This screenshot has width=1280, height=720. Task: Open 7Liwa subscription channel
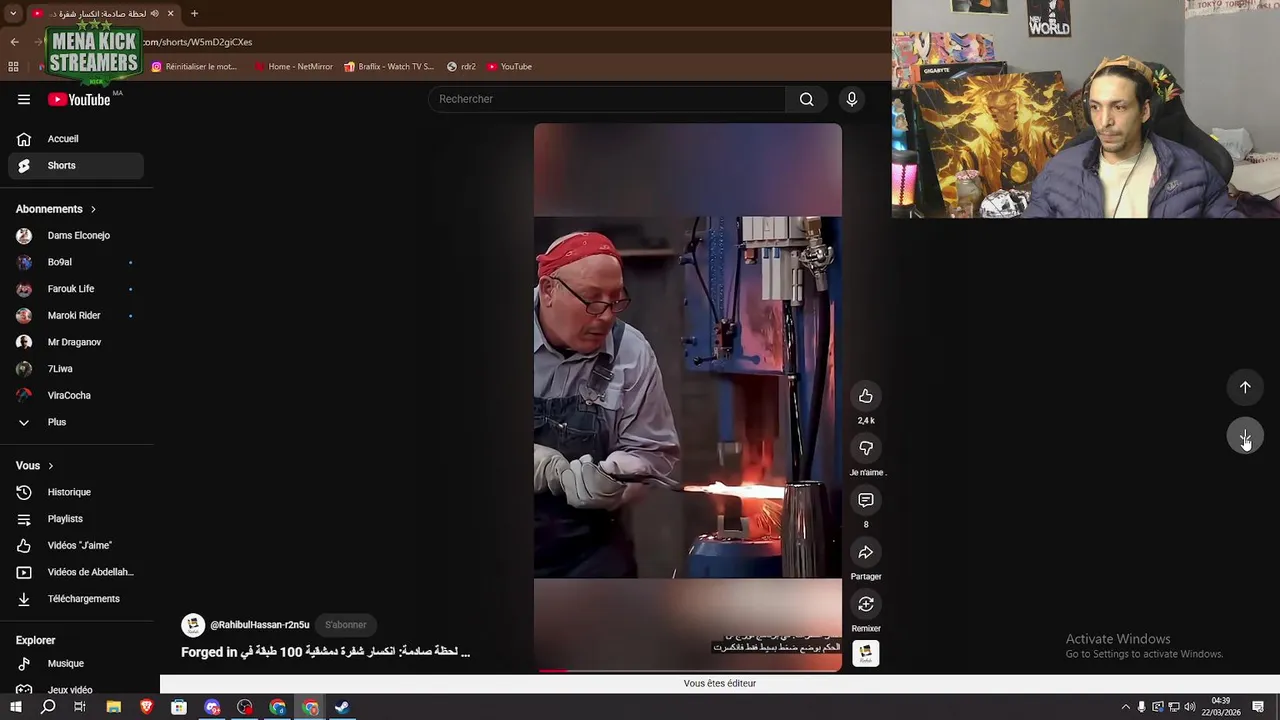click(76, 369)
